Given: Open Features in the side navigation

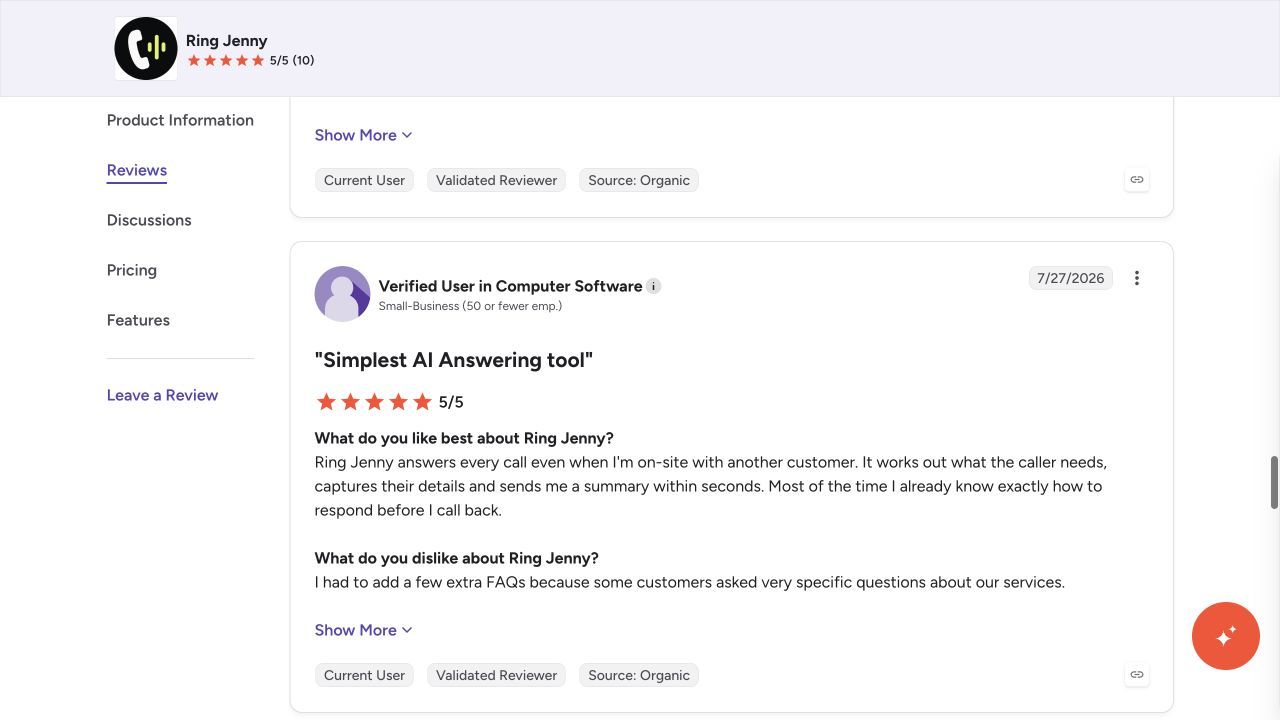Looking at the screenshot, I should (138, 320).
